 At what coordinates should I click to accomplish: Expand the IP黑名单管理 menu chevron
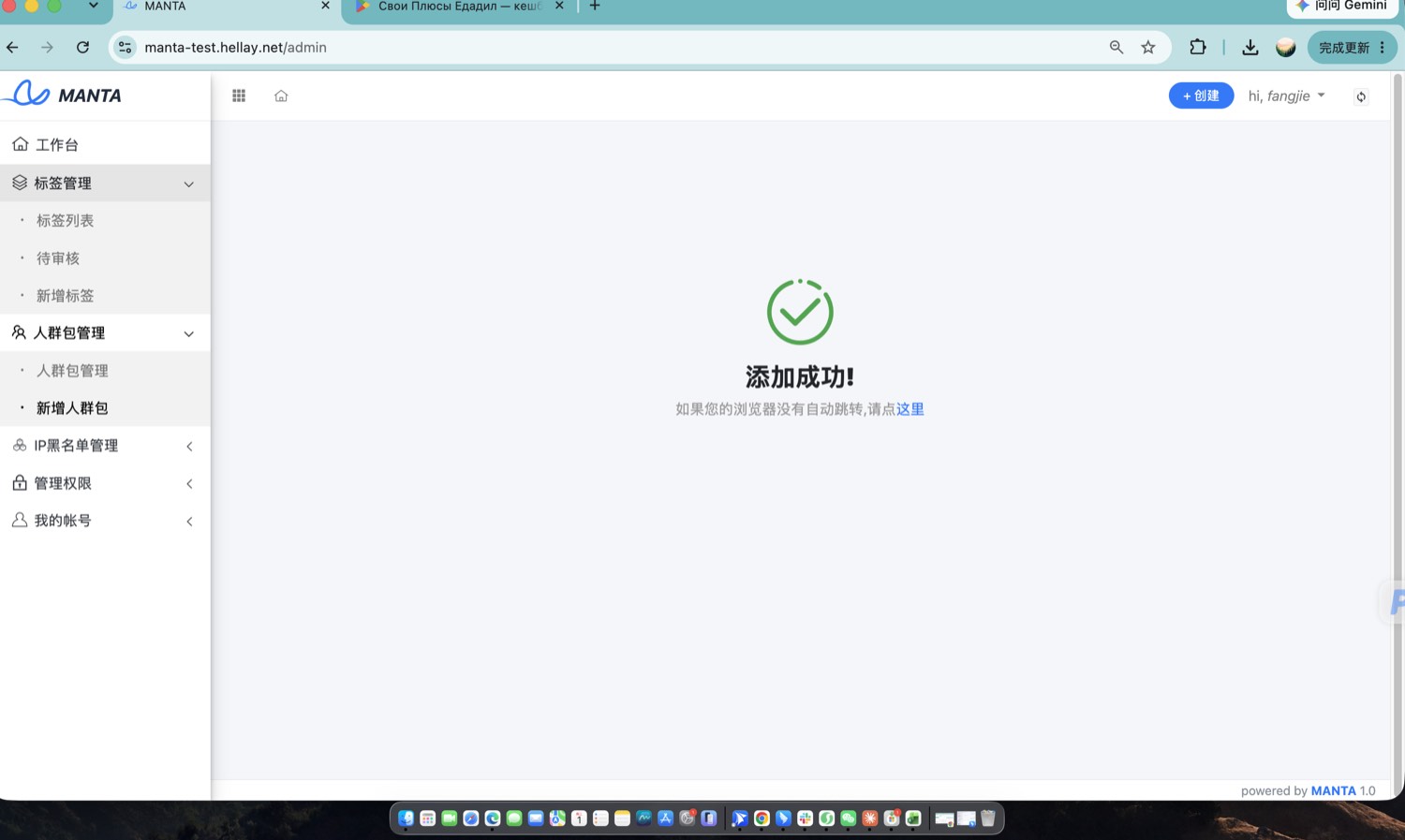pyautogui.click(x=189, y=446)
